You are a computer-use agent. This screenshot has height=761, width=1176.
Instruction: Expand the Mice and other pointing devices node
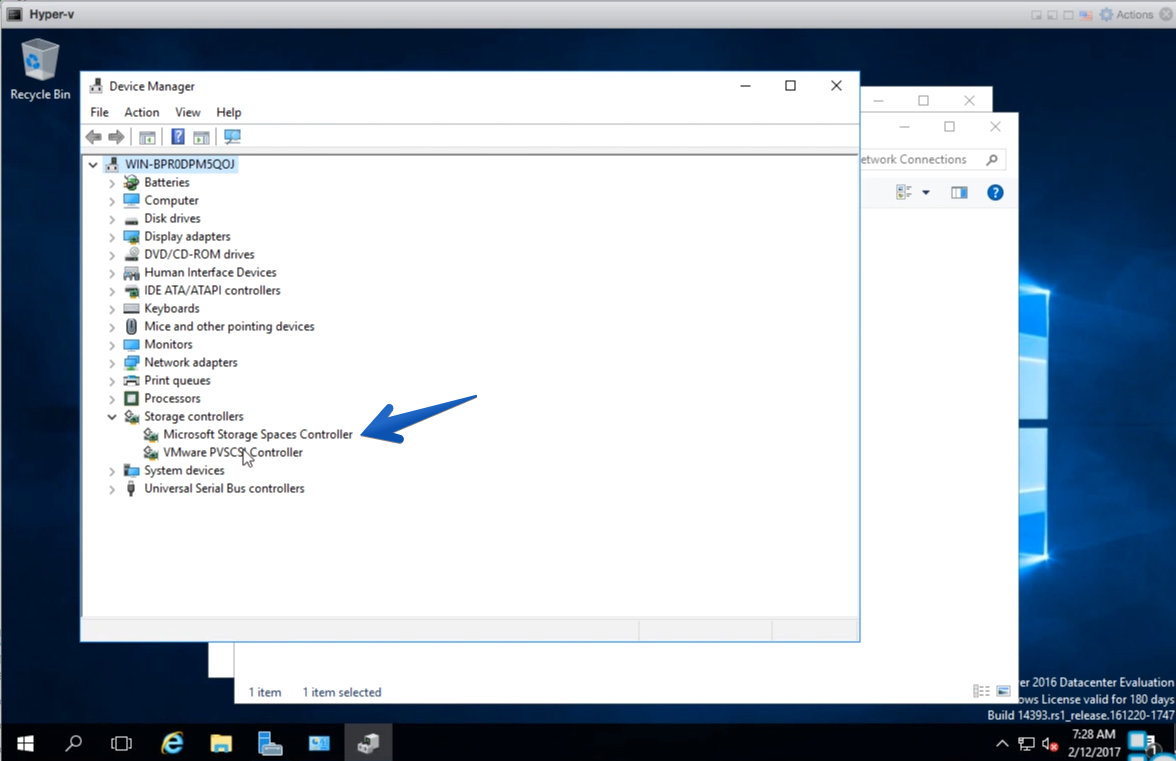pyautogui.click(x=112, y=327)
